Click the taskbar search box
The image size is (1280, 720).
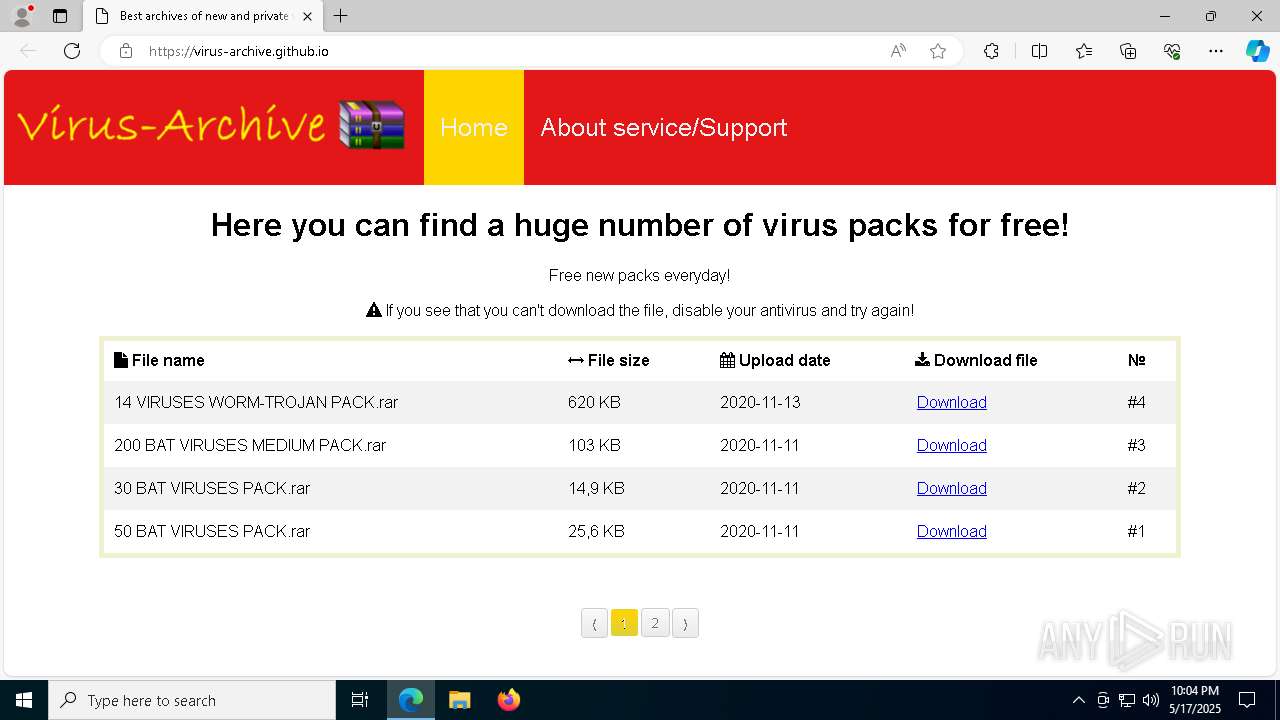pyautogui.click(x=192, y=700)
